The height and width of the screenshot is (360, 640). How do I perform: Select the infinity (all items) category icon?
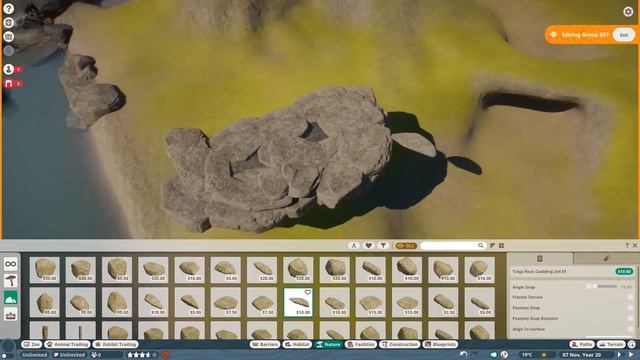click(11, 264)
